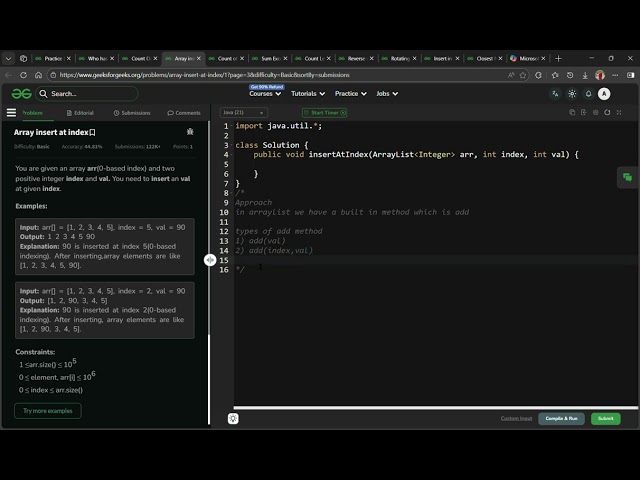Click the Custom Input link
The width and height of the screenshot is (640, 480).
click(516, 418)
